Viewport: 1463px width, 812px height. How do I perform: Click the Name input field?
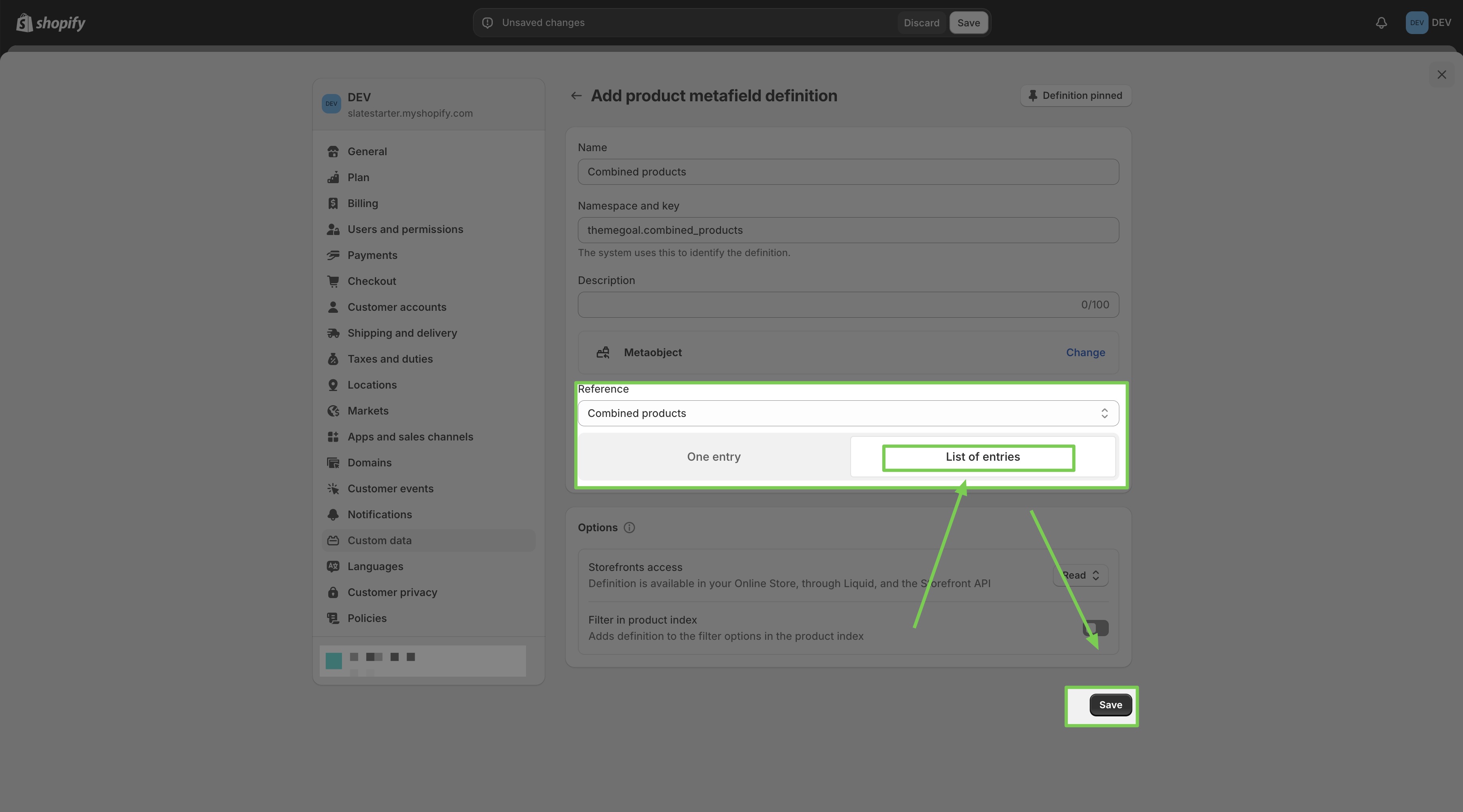(848, 172)
